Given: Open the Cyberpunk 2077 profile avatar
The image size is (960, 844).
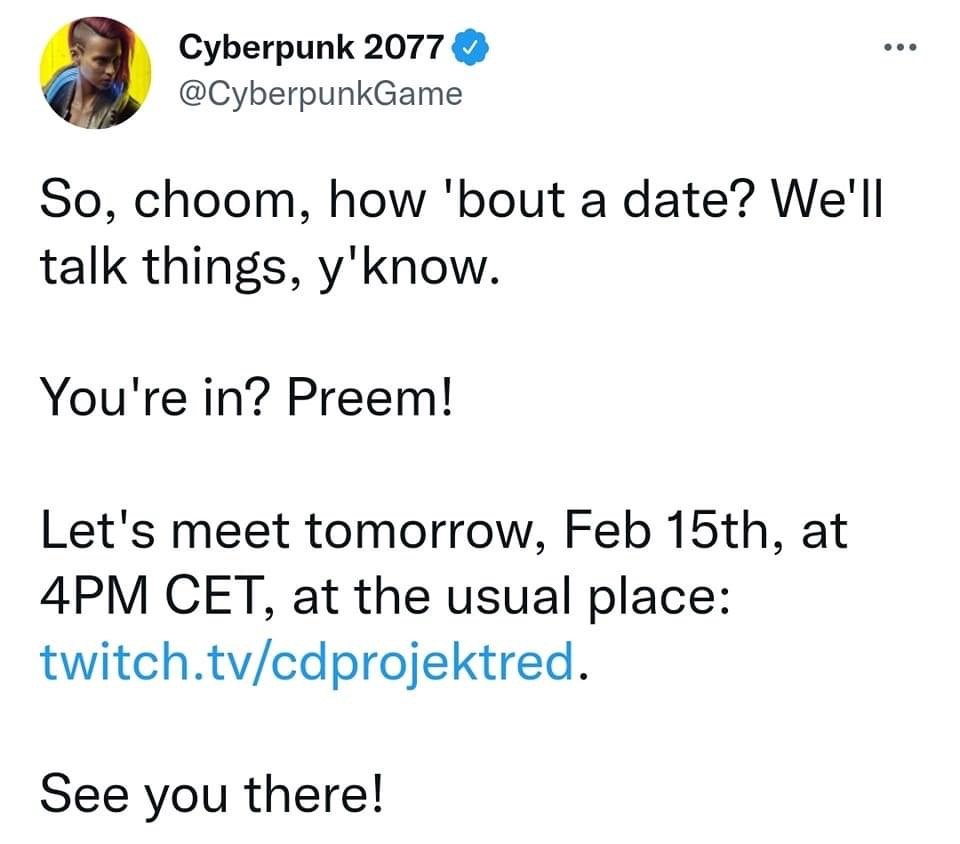Looking at the screenshot, I should pos(95,72).
